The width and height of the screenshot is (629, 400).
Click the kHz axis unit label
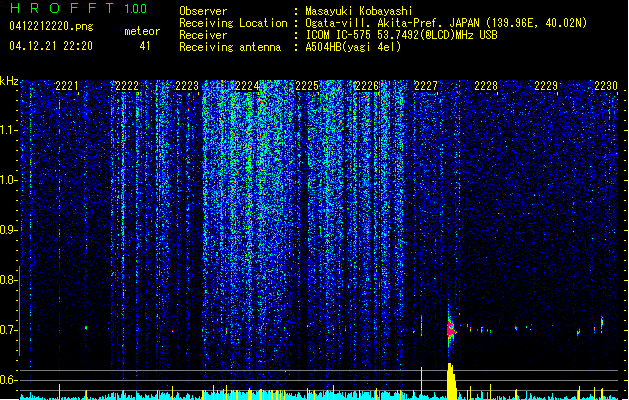9,81
